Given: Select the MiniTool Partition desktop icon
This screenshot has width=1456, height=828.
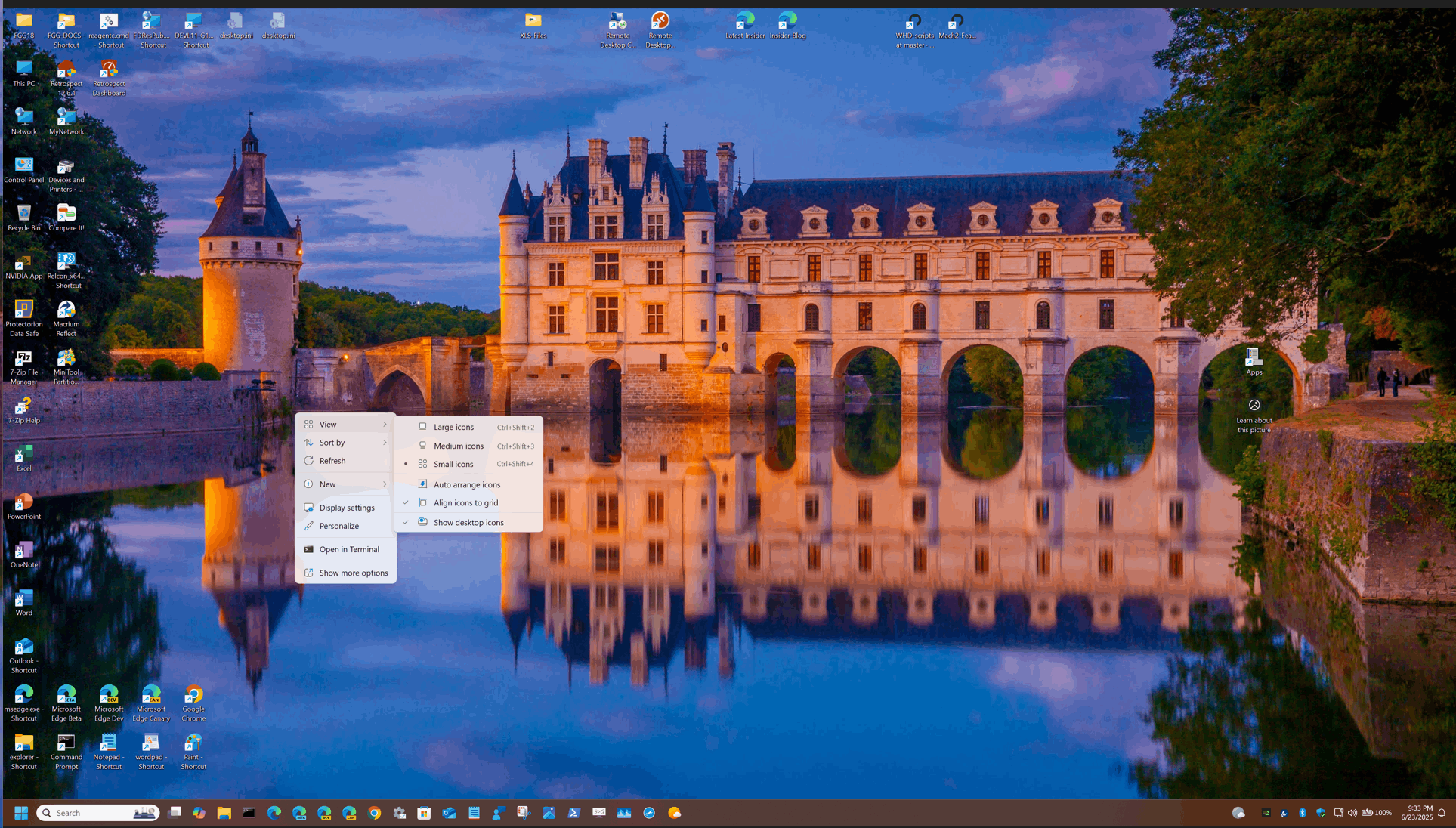Looking at the screenshot, I should [x=66, y=367].
